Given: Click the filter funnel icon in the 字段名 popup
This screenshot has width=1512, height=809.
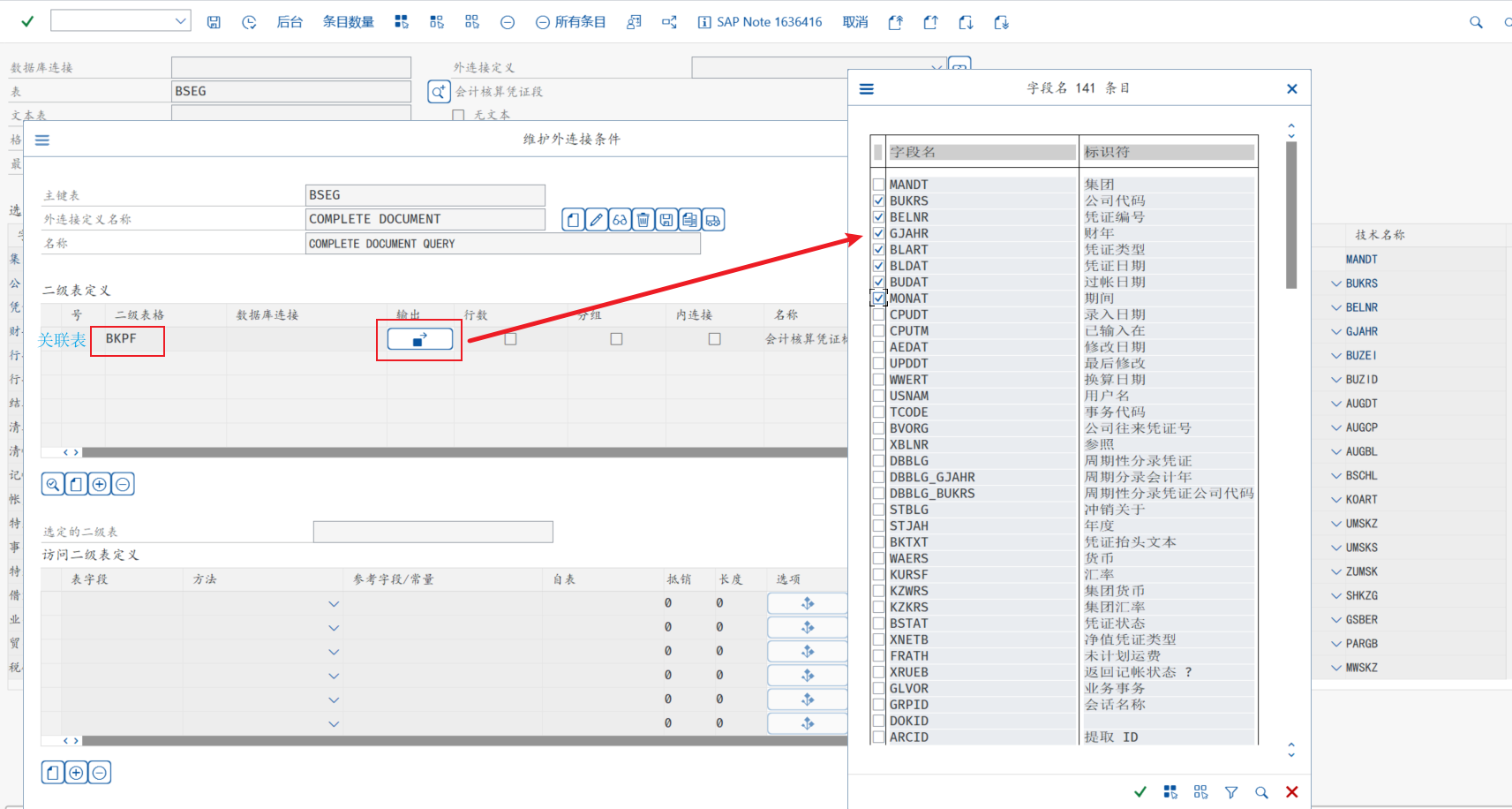Looking at the screenshot, I should 1231,792.
